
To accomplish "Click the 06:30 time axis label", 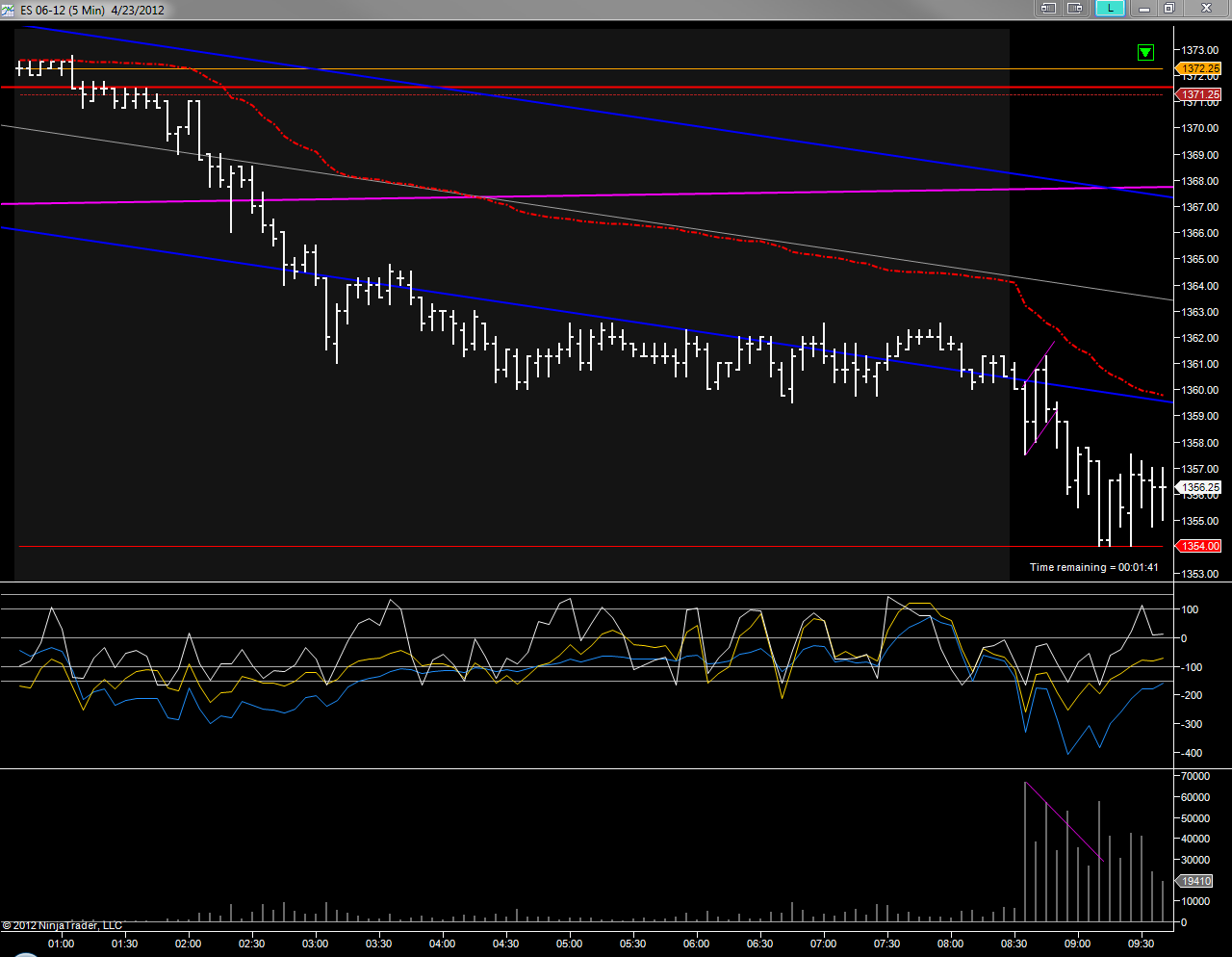I will coord(760,944).
